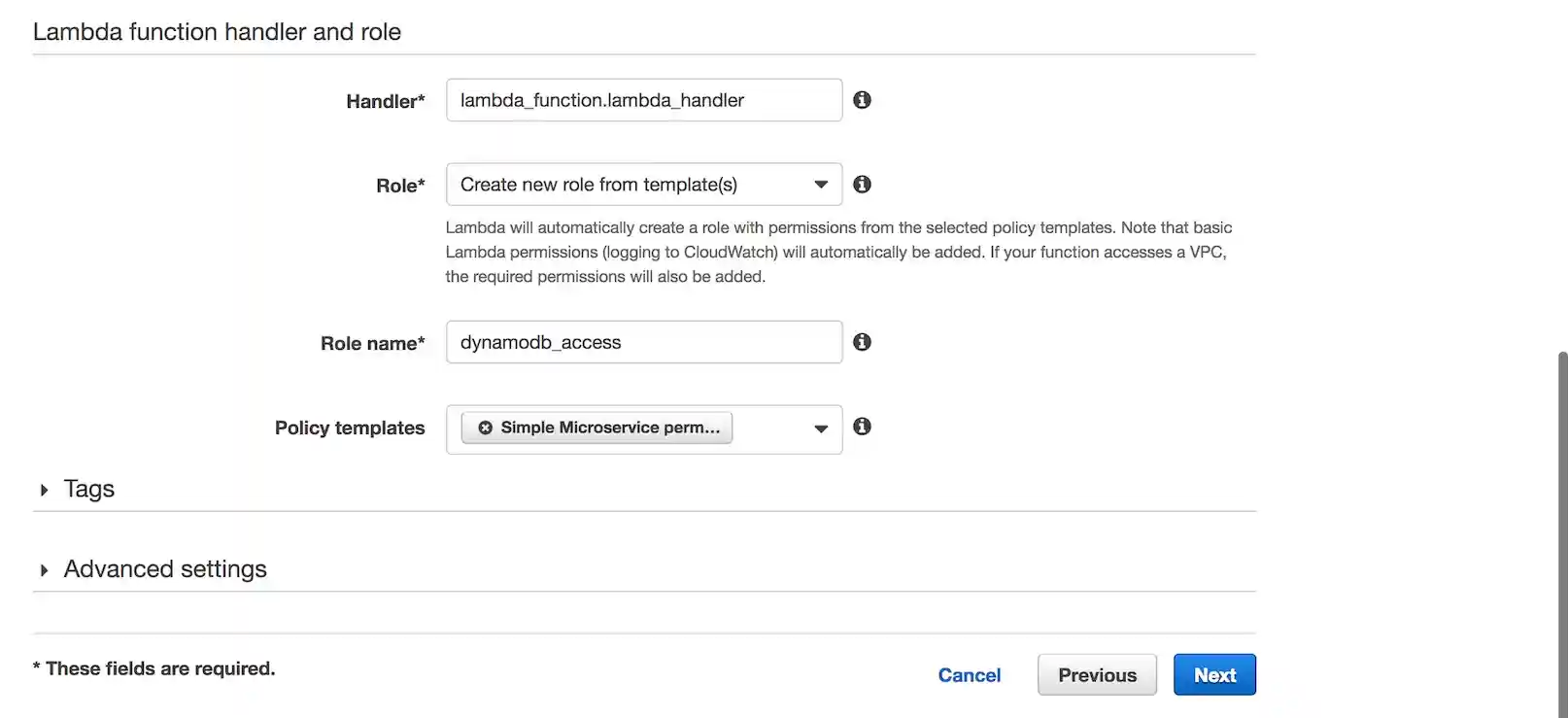The width and height of the screenshot is (1568, 718).
Task: Edit the dynamodb_access role name field
Action: pyautogui.click(x=643, y=341)
